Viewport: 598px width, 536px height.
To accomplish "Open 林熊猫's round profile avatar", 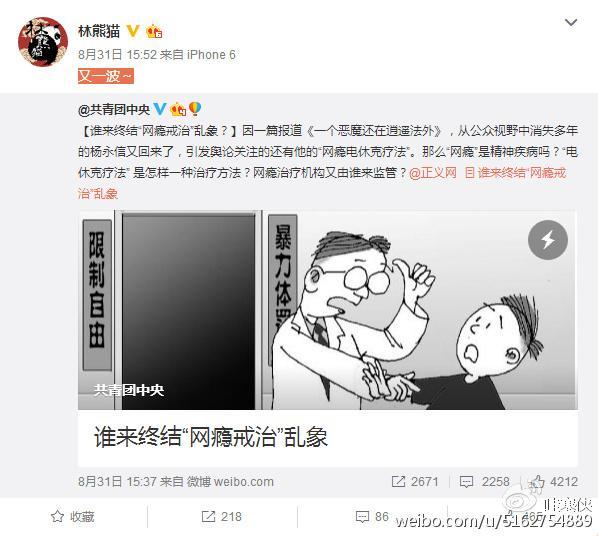I will pos(43,42).
